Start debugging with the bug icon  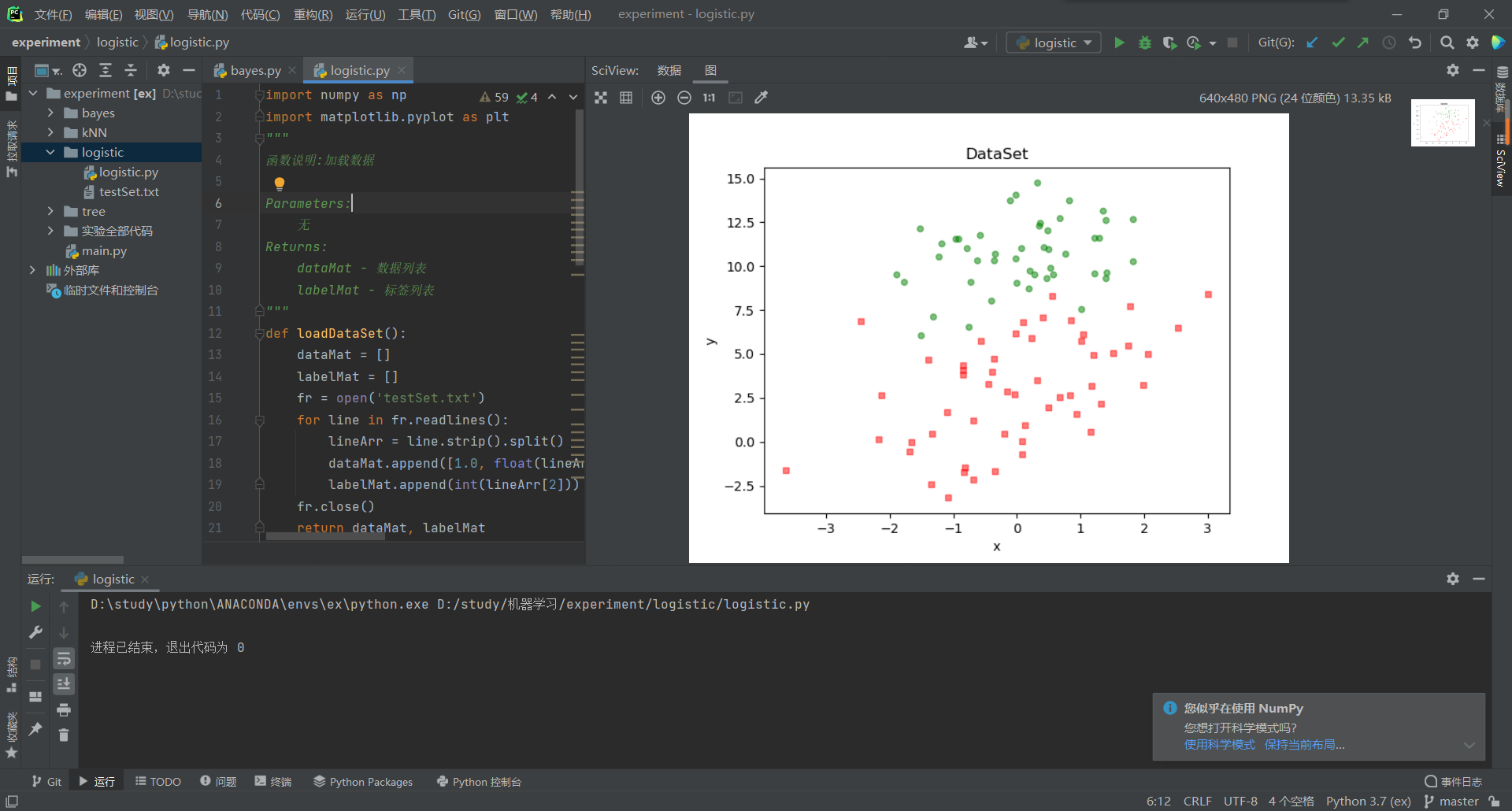coord(1145,43)
